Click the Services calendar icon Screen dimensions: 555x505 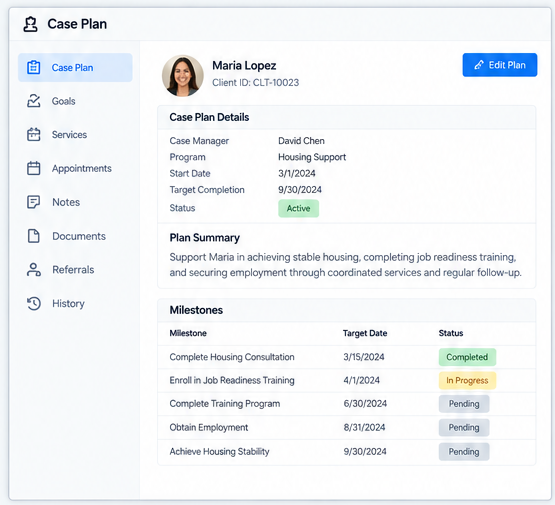click(34, 134)
